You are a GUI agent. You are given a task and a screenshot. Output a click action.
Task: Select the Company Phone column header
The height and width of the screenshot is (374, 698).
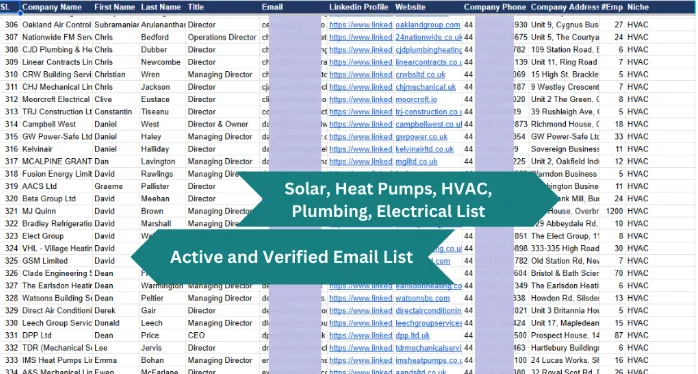tap(495, 7)
